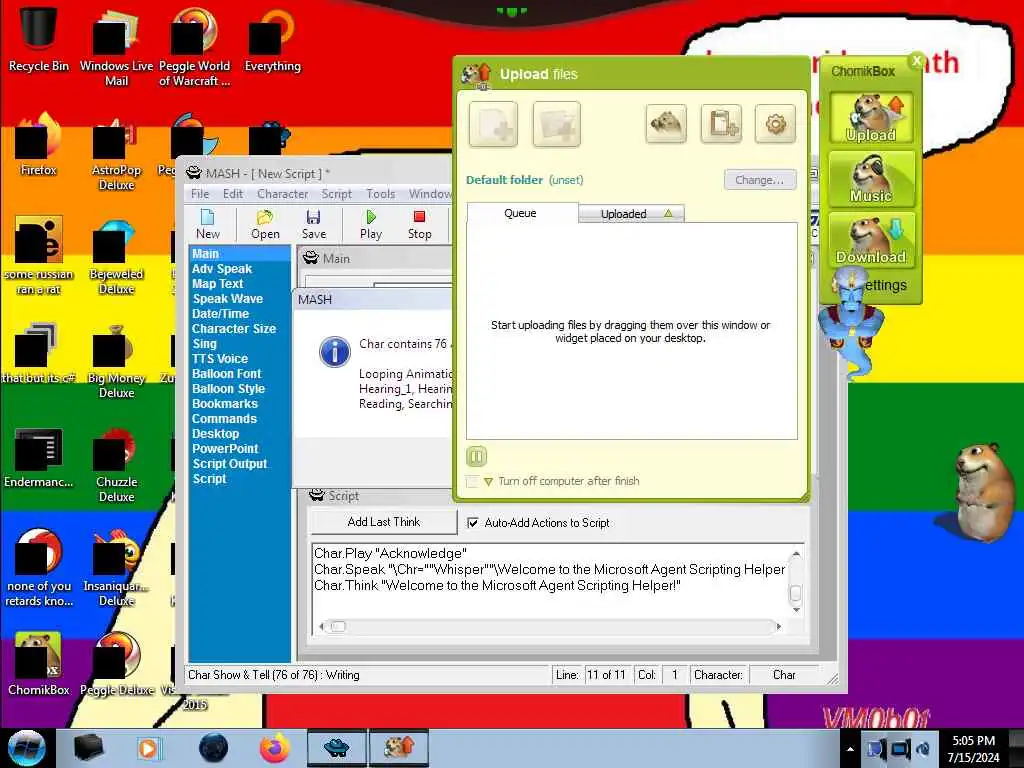This screenshot has height=768, width=1024.
Task: Open the Edit menu in MASH
Action: click(x=232, y=194)
